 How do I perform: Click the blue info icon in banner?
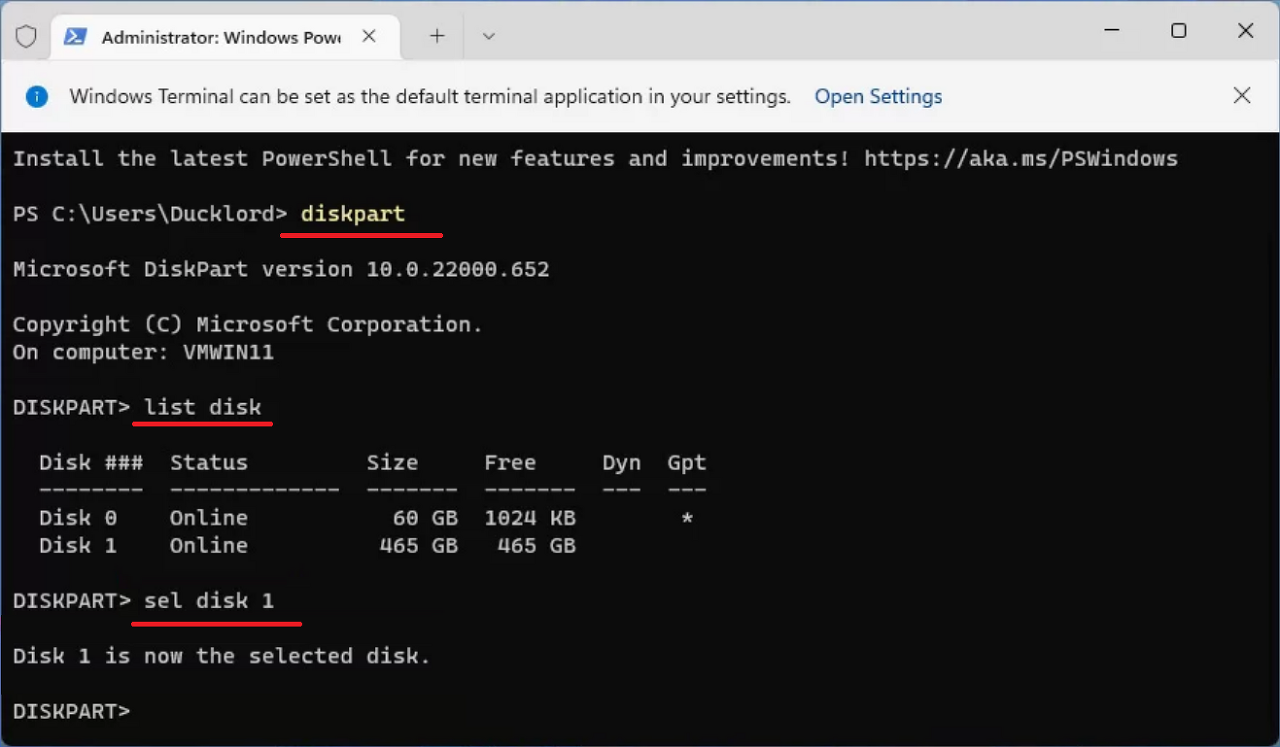(x=36, y=97)
